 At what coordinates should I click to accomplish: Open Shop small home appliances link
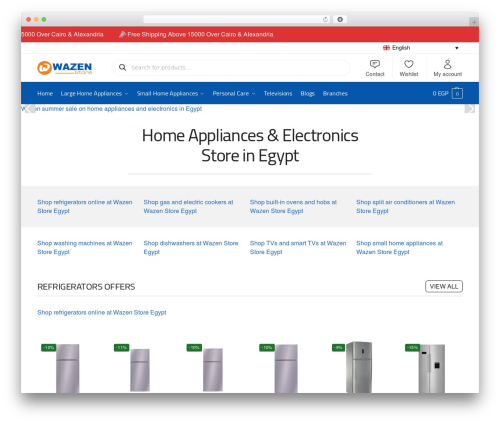pos(399,247)
